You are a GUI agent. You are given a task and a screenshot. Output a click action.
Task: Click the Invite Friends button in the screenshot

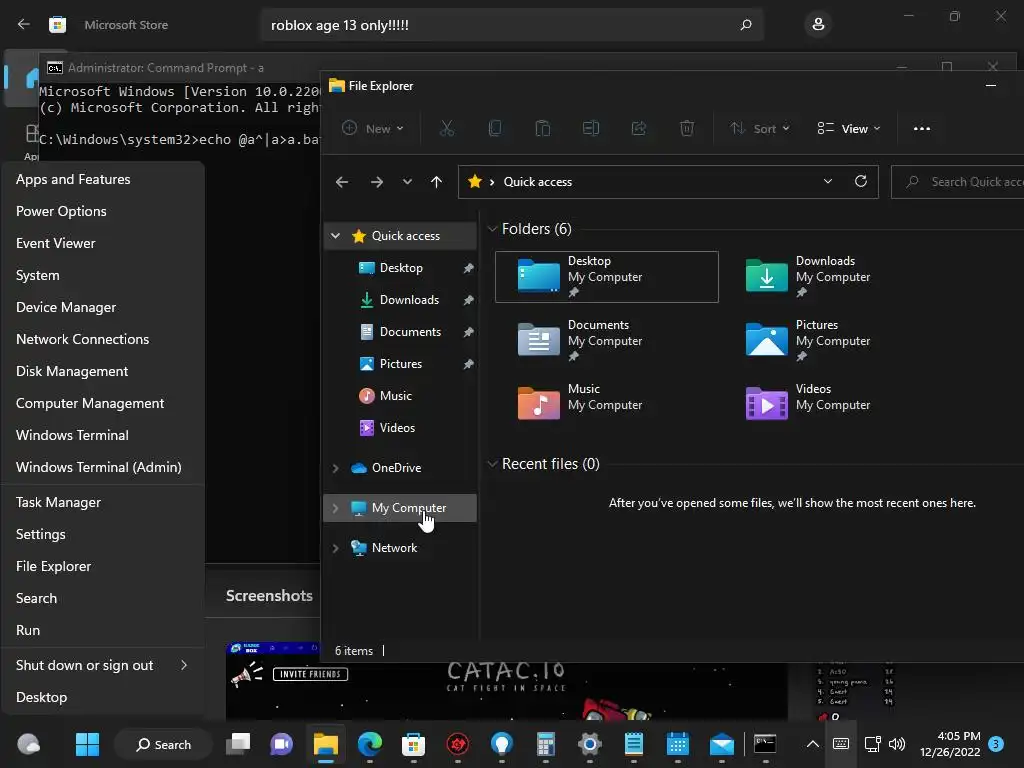(x=310, y=675)
